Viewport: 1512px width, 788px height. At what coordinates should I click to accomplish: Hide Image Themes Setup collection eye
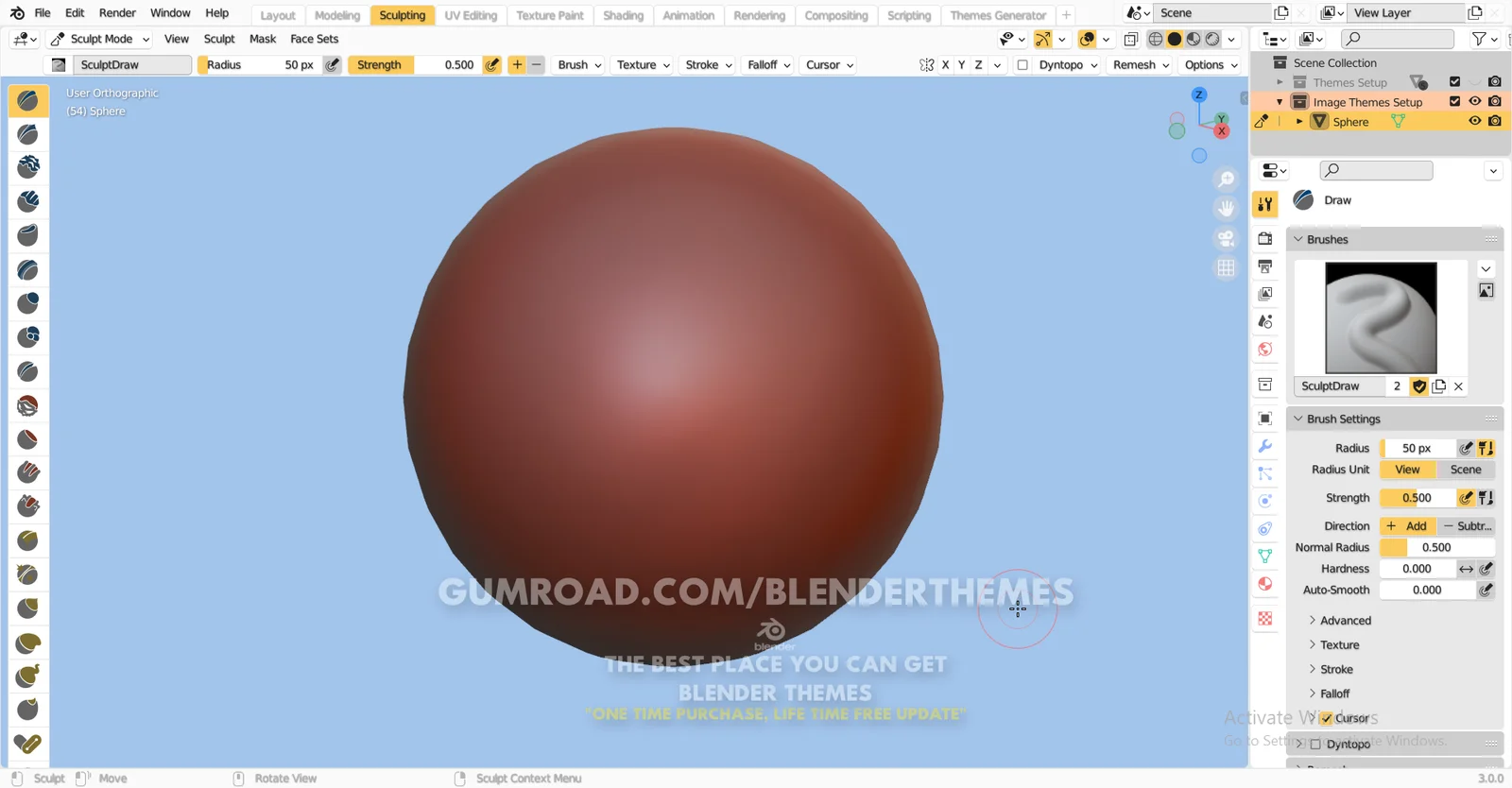[x=1474, y=101]
